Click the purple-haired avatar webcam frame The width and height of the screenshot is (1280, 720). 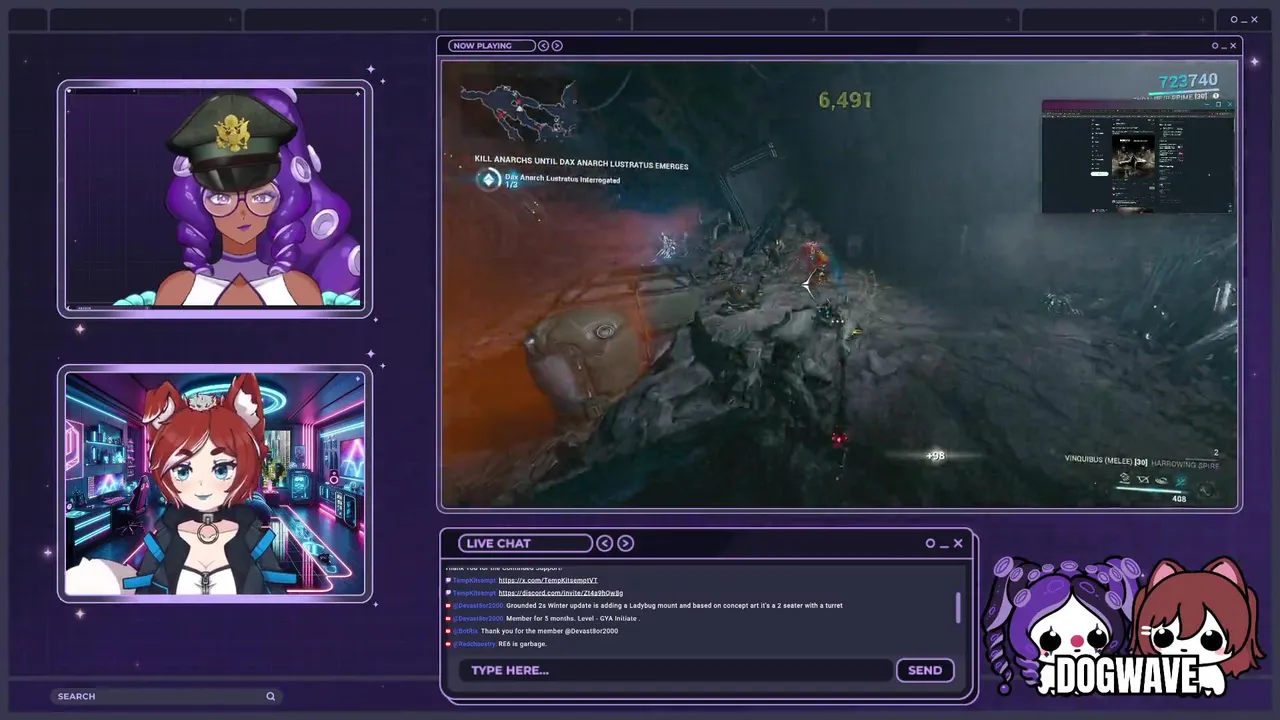pos(215,198)
